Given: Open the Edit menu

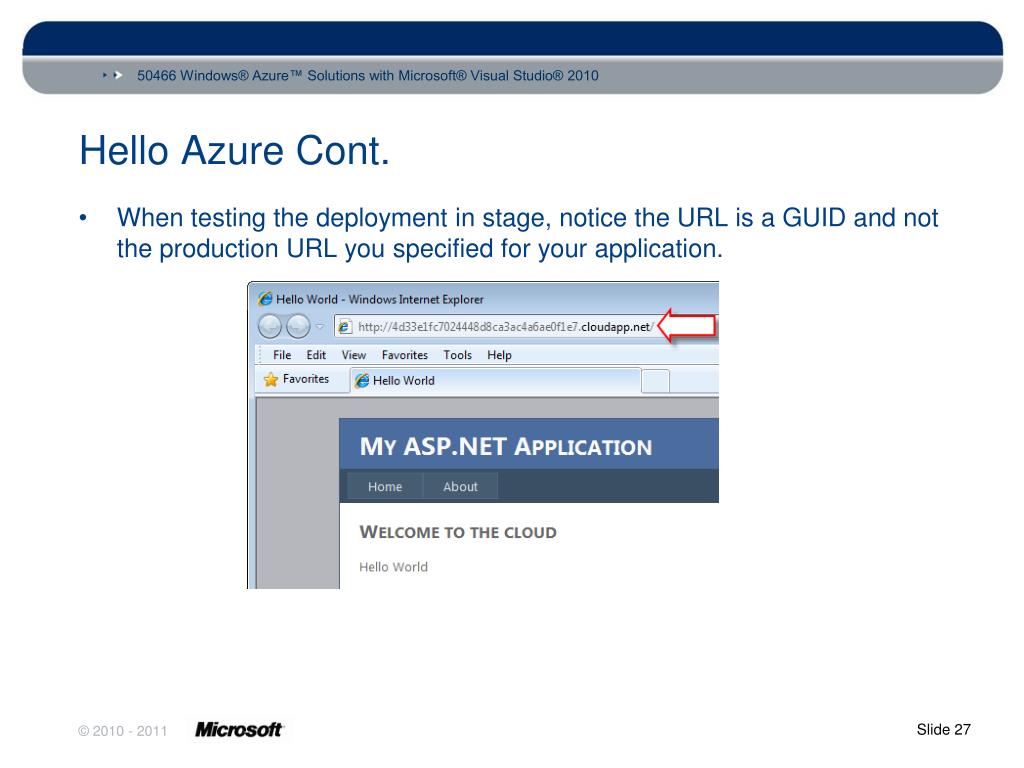Looking at the screenshot, I should (x=316, y=355).
